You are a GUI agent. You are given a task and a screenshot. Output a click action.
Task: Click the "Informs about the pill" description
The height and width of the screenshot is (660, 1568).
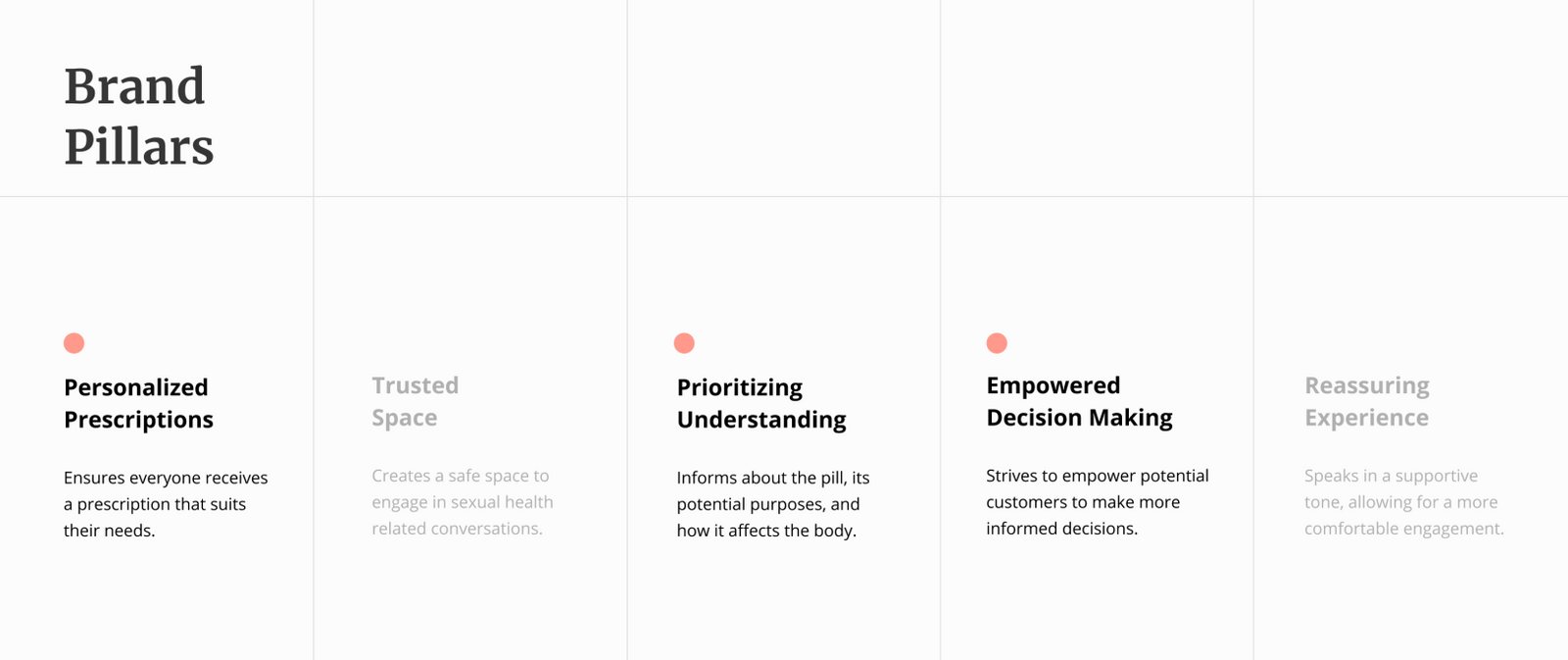772,504
